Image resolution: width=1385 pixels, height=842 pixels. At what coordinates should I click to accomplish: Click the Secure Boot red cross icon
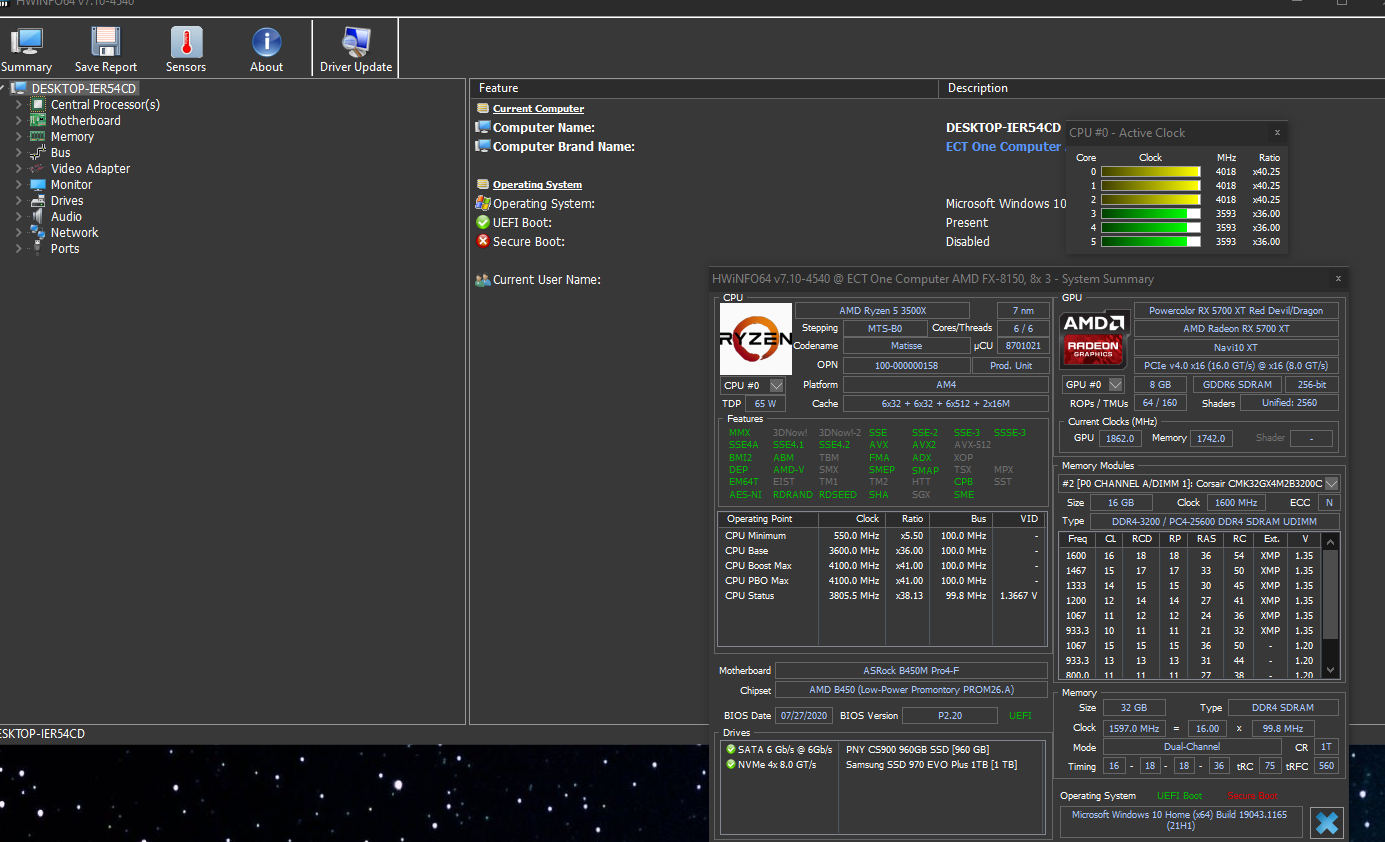483,241
